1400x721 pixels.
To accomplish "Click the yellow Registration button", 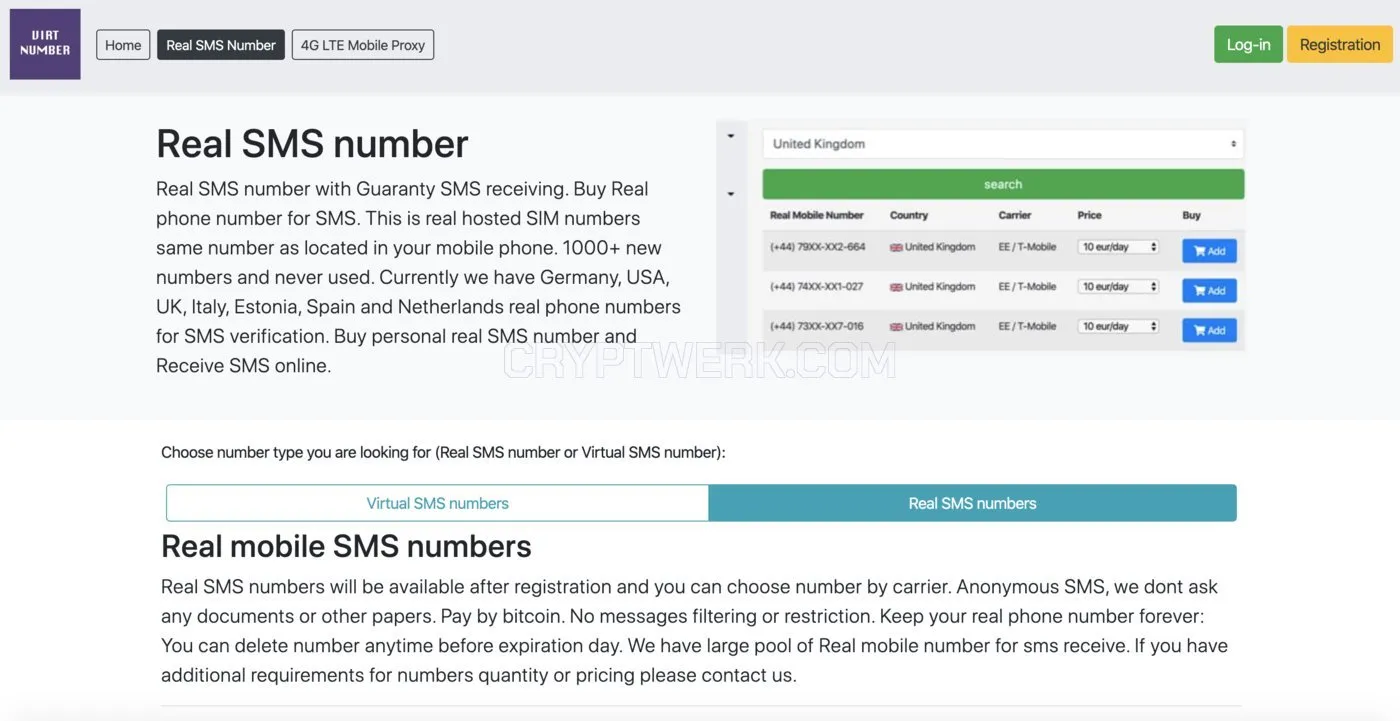I will [1340, 44].
